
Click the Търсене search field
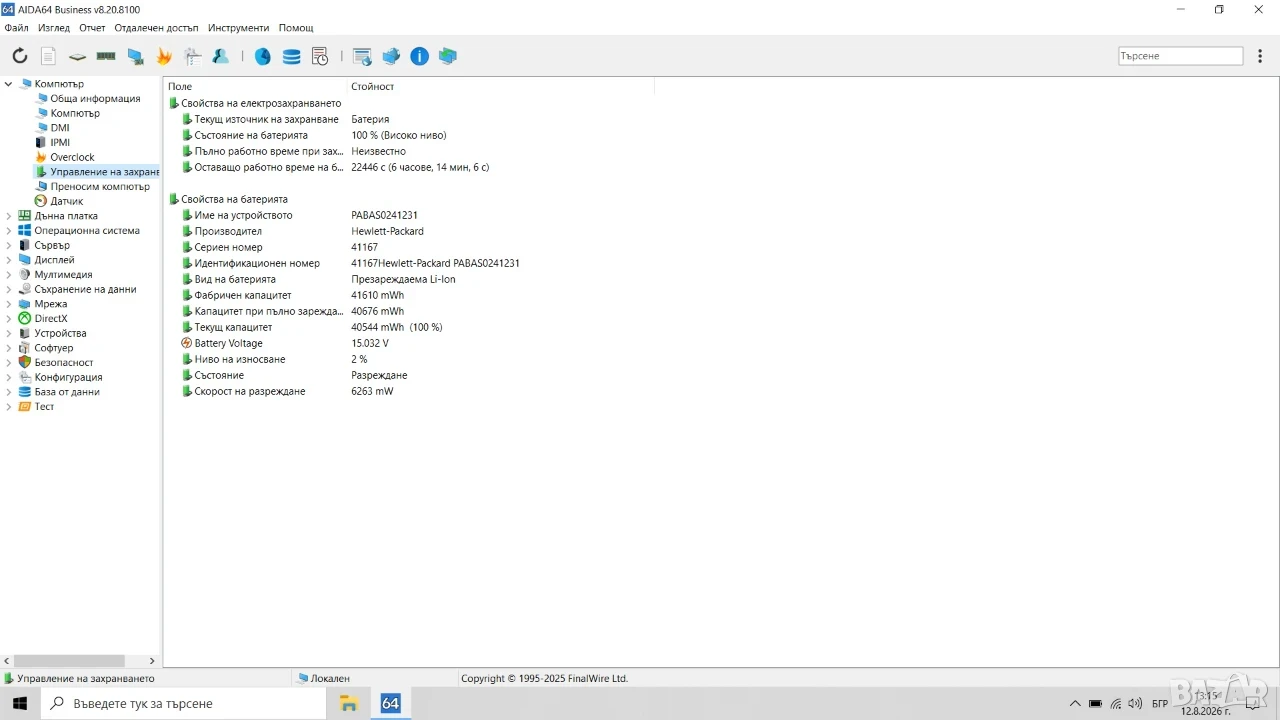(1180, 56)
